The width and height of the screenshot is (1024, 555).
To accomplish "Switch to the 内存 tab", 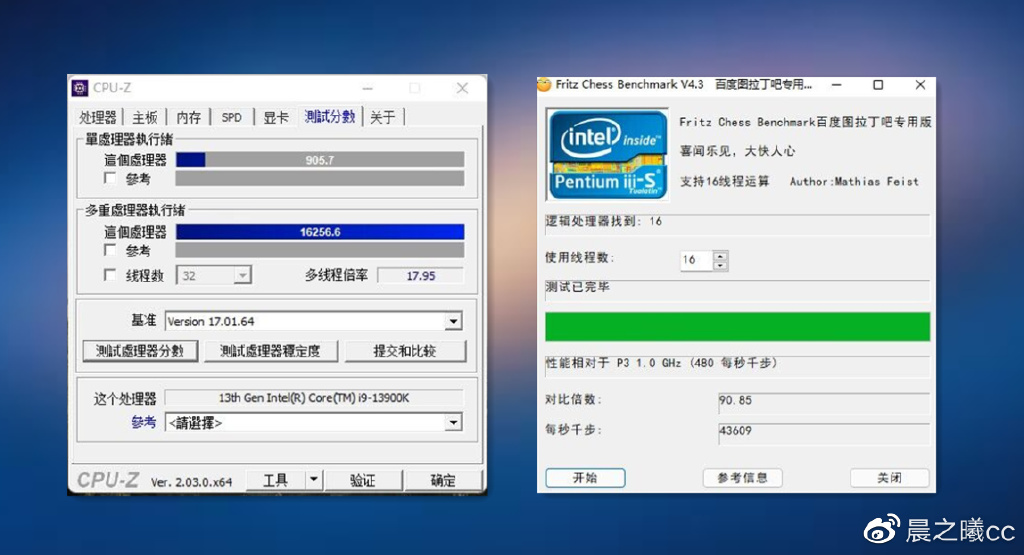I will coord(189,118).
